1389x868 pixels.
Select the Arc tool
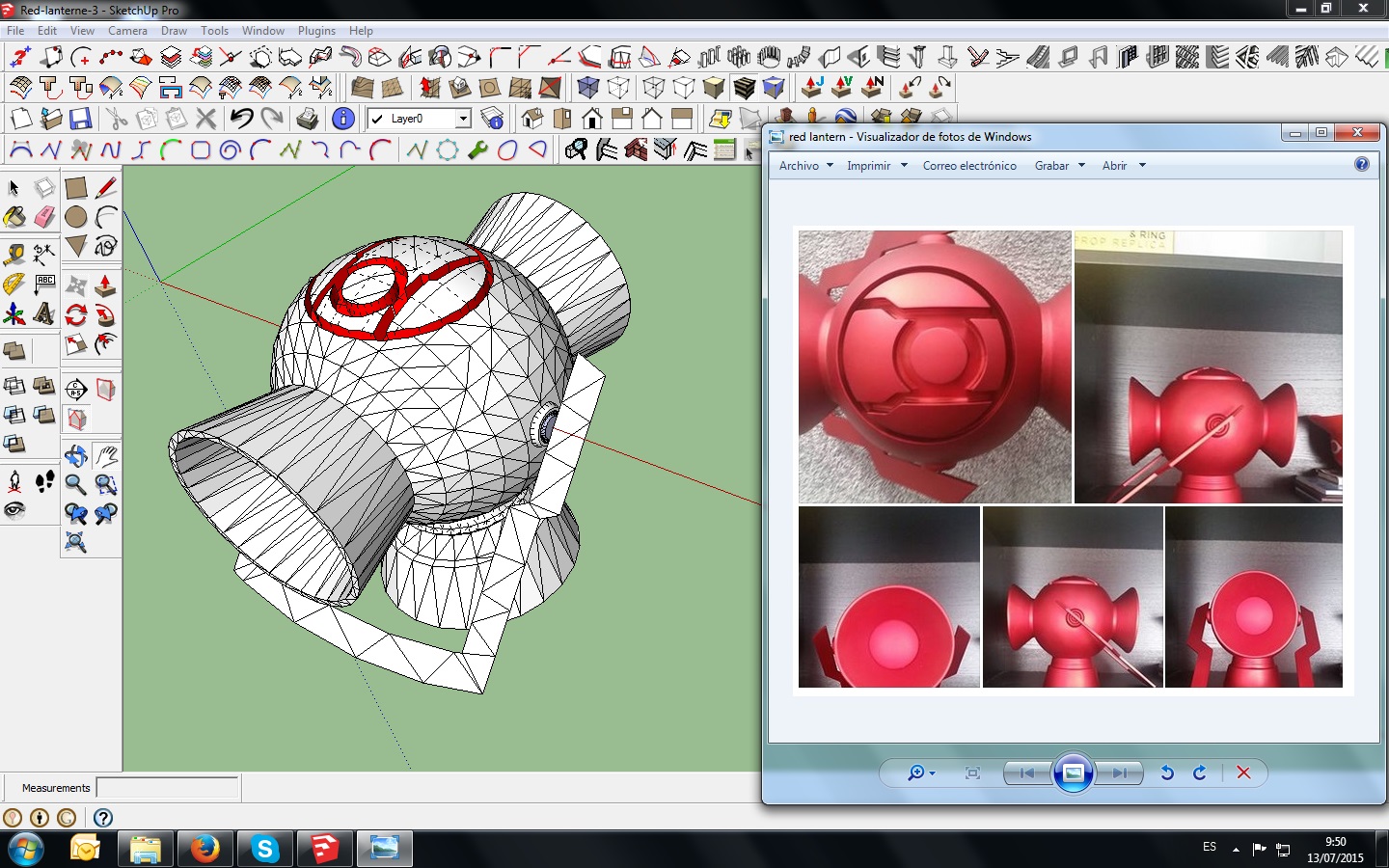(x=106, y=217)
